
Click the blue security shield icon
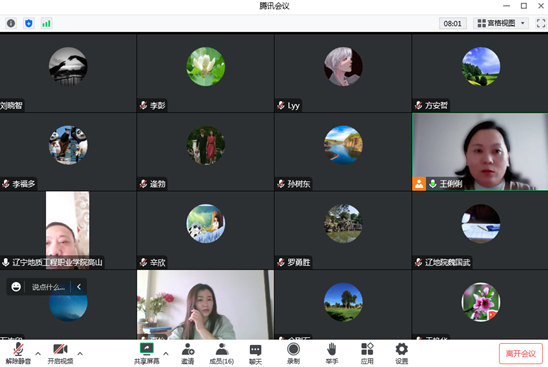coord(29,23)
